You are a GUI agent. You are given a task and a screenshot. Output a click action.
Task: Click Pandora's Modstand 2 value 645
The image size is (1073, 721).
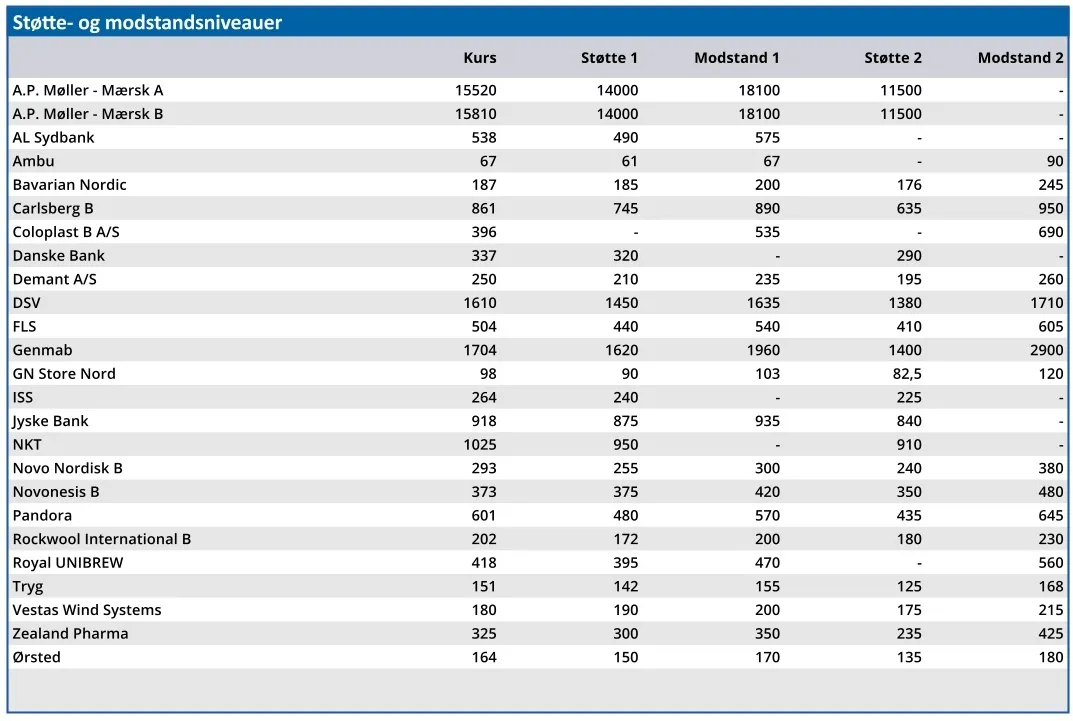(x=1050, y=515)
